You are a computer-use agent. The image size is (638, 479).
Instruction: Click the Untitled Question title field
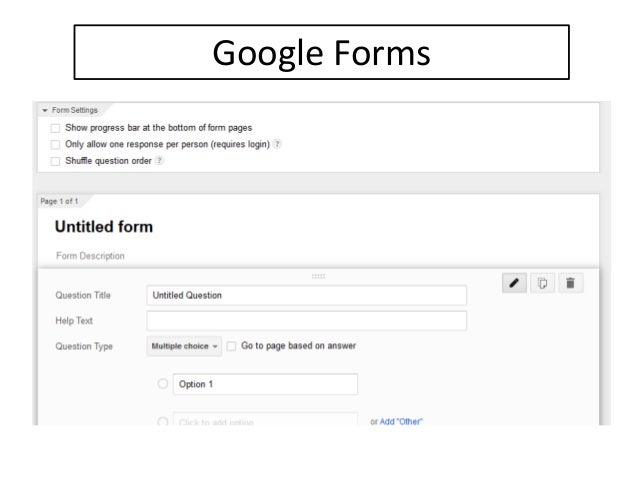306,295
